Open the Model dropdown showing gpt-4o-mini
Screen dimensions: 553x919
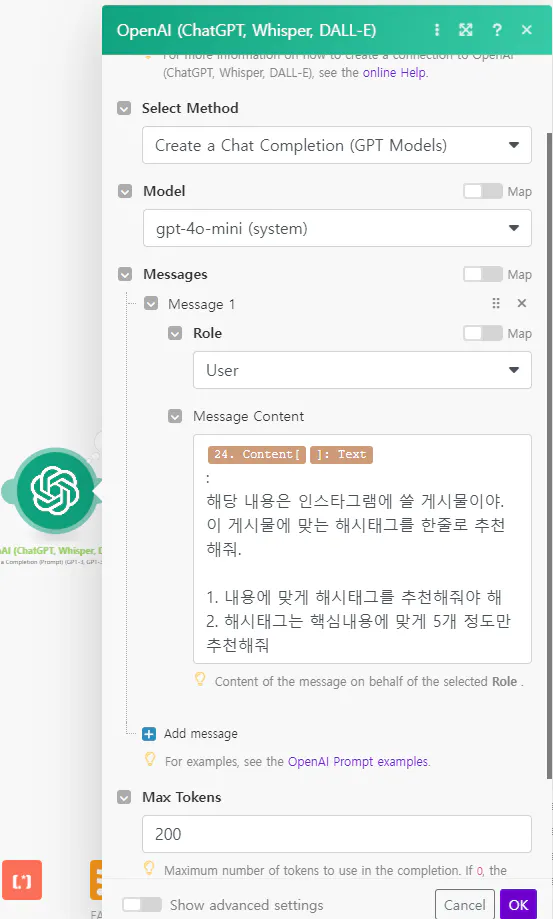tap(337, 228)
